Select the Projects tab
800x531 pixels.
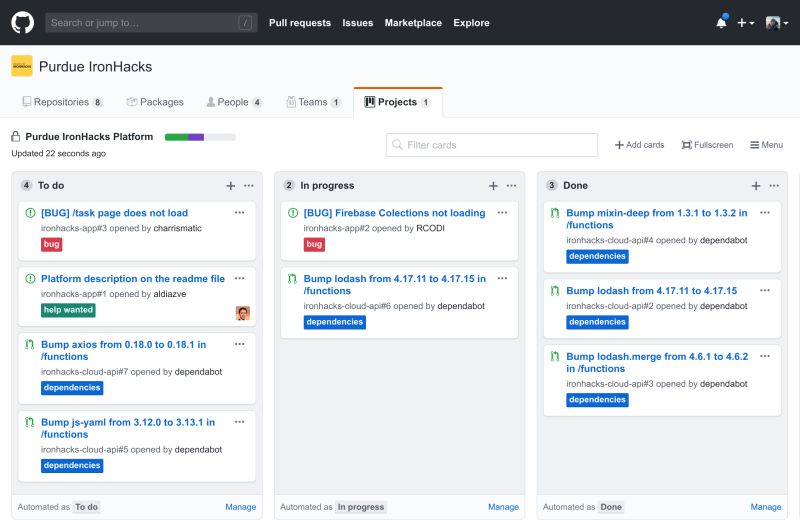(398, 102)
